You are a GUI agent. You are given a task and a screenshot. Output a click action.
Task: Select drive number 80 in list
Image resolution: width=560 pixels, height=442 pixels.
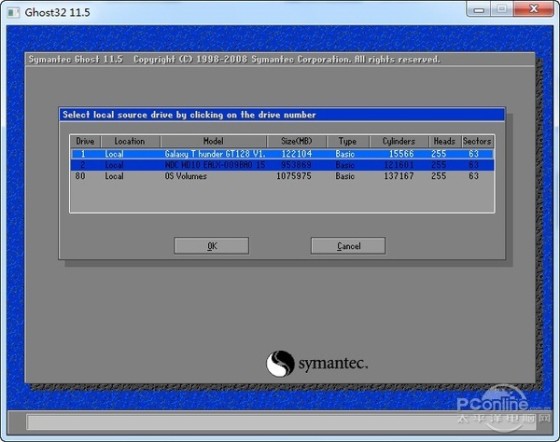coord(80,176)
